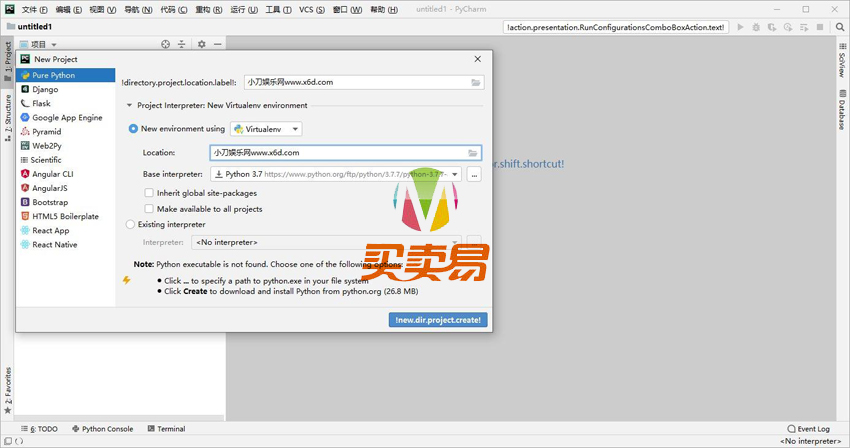Close the New Project dialog

coord(478,59)
